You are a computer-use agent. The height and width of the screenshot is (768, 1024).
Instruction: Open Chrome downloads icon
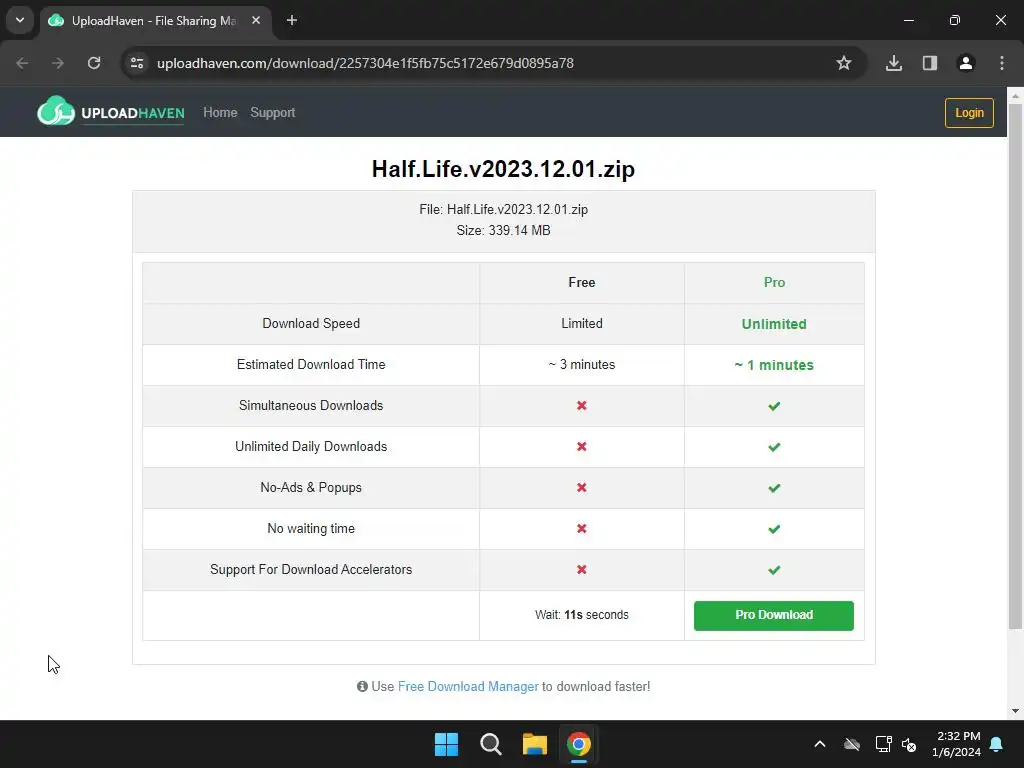(x=894, y=63)
